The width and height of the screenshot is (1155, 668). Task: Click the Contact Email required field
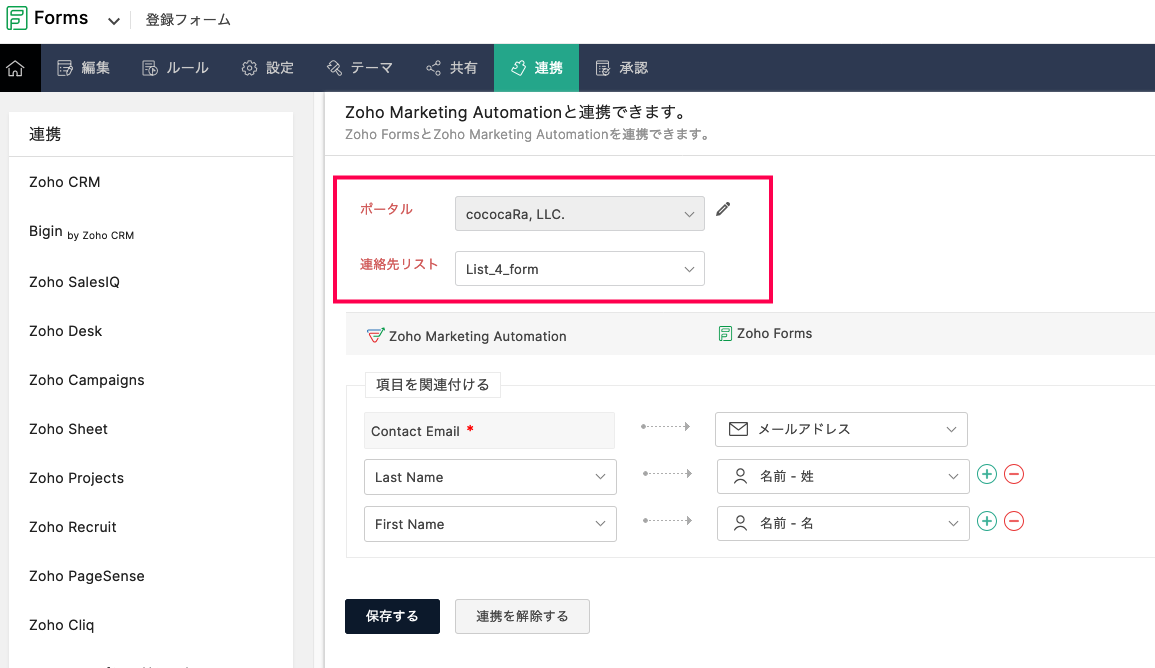coord(489,431)
